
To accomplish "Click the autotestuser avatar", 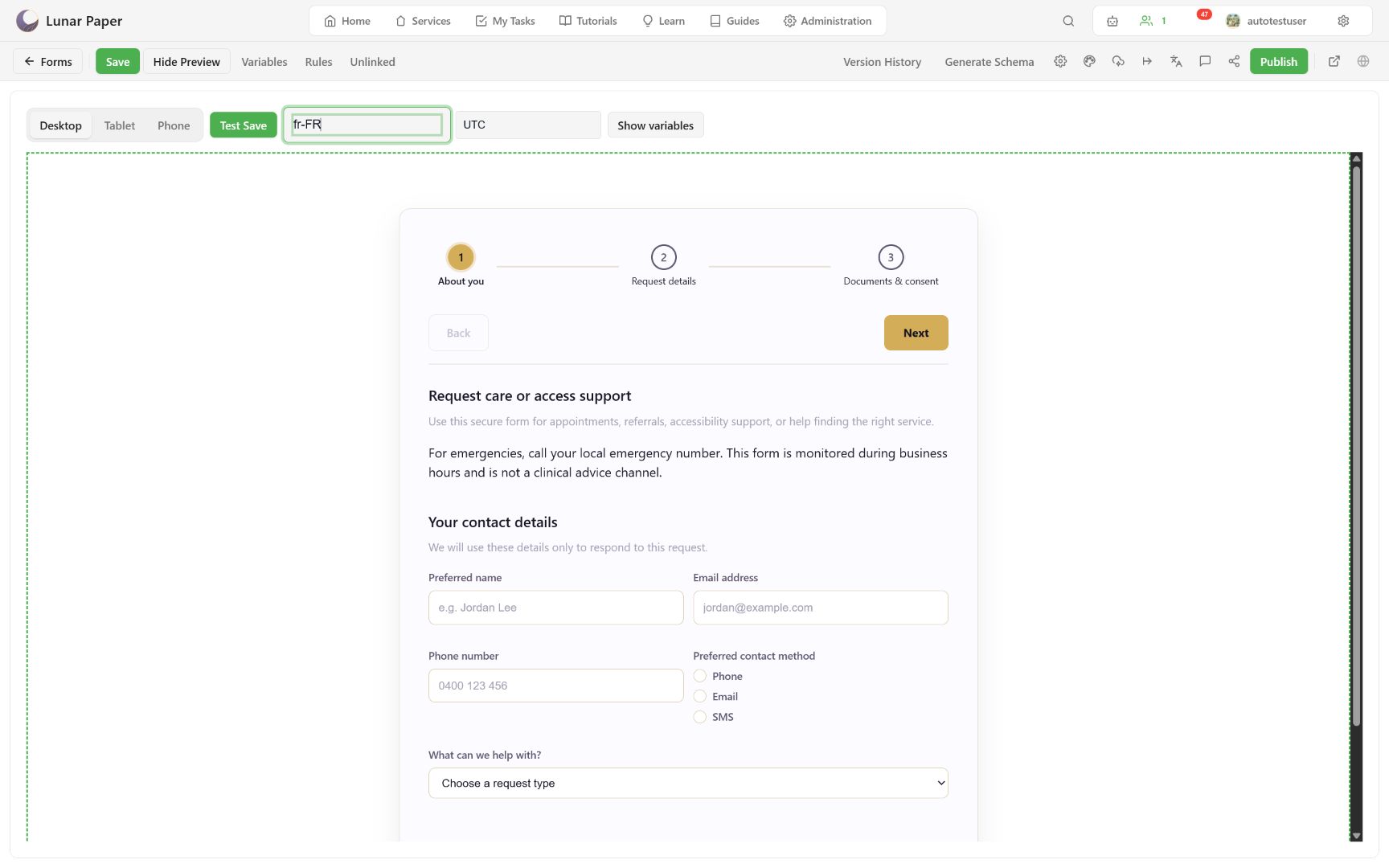I will pos(1233,21).
